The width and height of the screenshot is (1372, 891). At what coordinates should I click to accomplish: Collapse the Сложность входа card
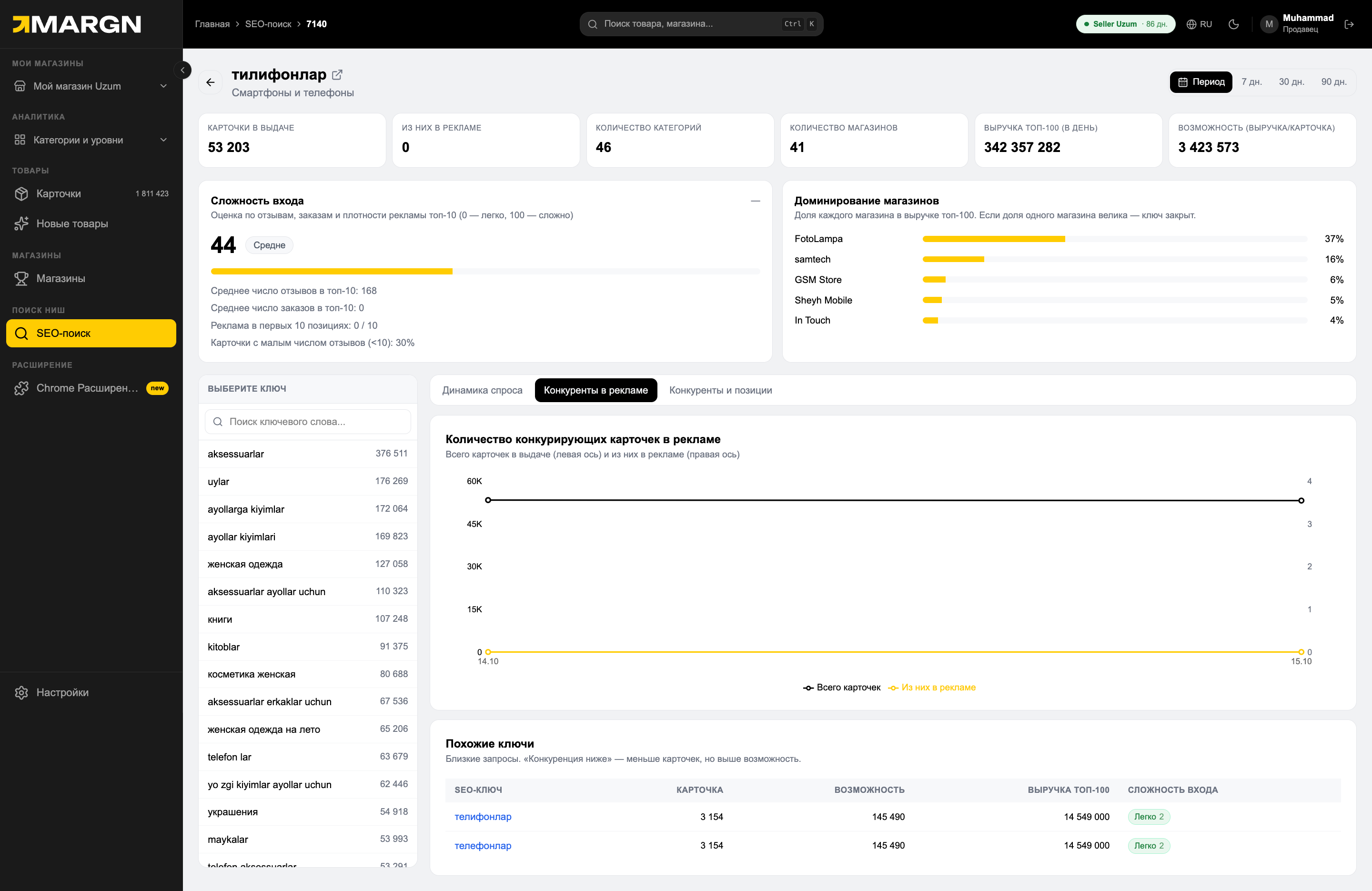point(755,201)
